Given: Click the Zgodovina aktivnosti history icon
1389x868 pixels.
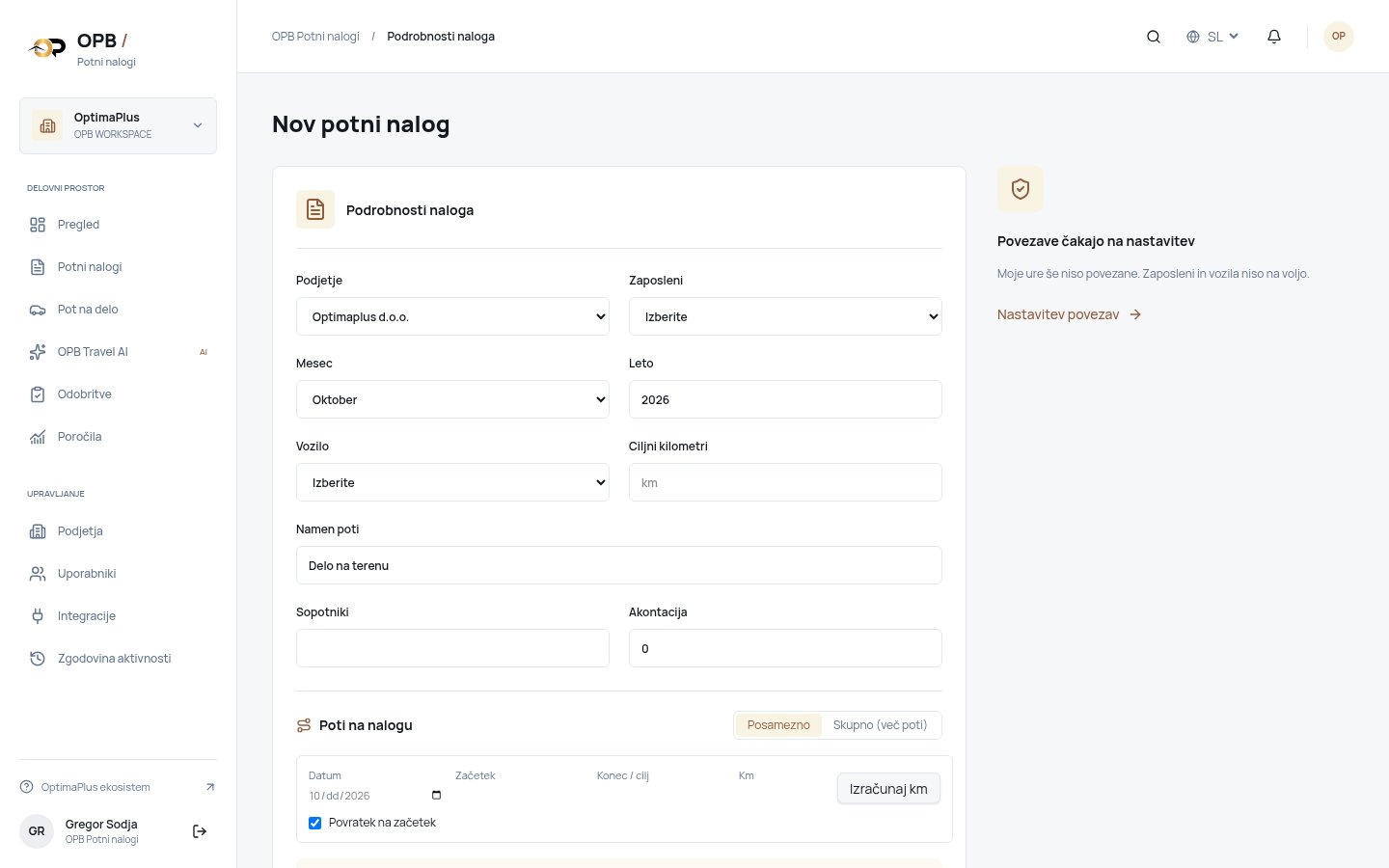Looking at the screenshot, I should click(38, 659).
